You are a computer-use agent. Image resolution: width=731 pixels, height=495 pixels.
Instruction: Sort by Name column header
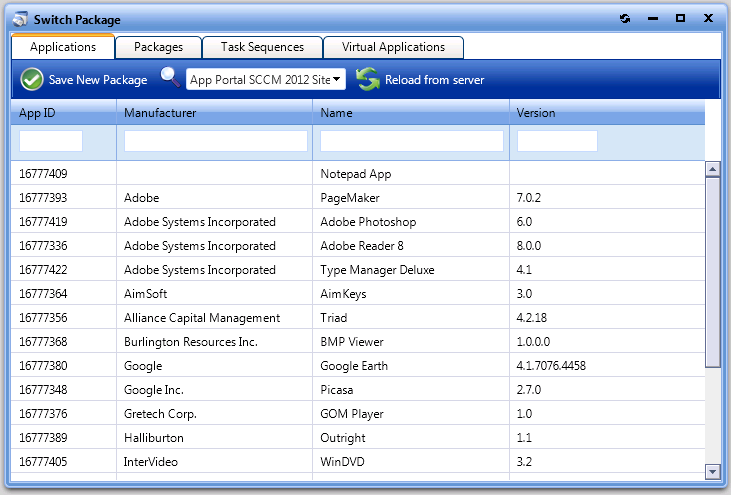point(411,113)
